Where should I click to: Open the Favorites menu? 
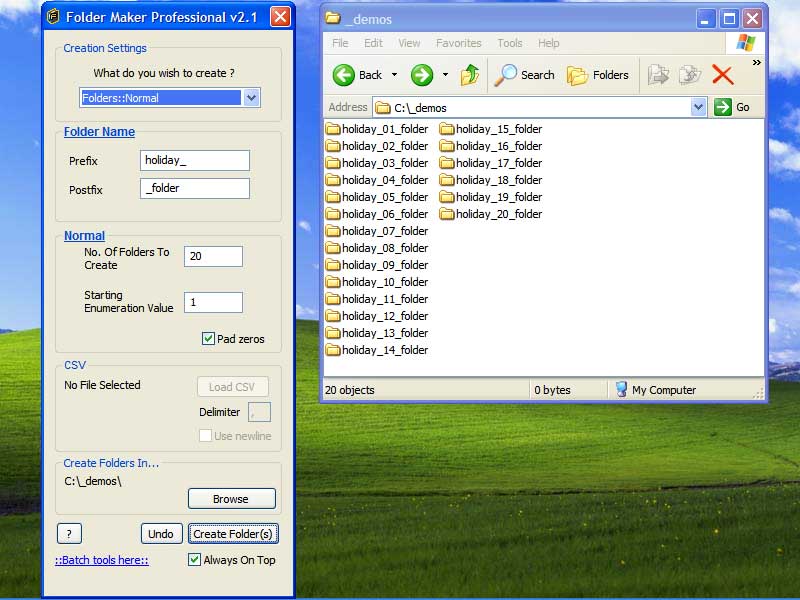(x=458, y=43)
